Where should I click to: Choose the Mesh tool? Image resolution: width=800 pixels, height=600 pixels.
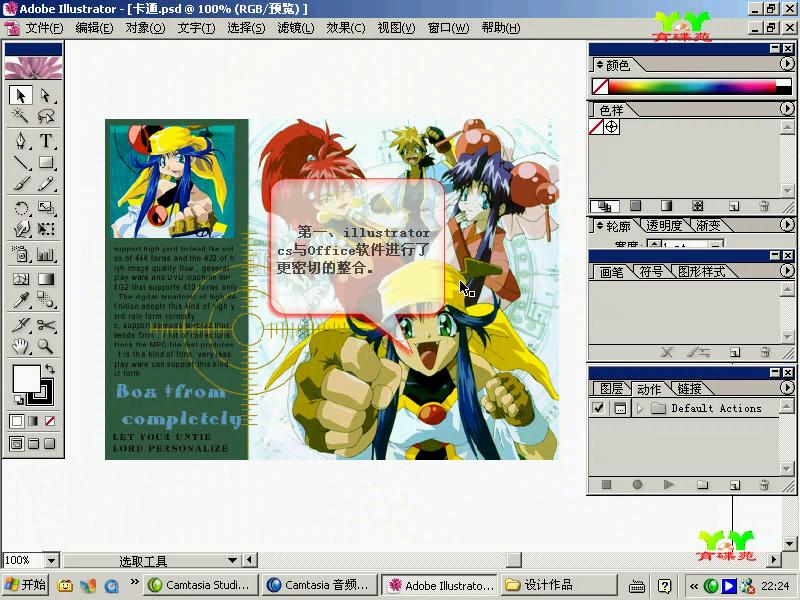click(x=20, y=279)
